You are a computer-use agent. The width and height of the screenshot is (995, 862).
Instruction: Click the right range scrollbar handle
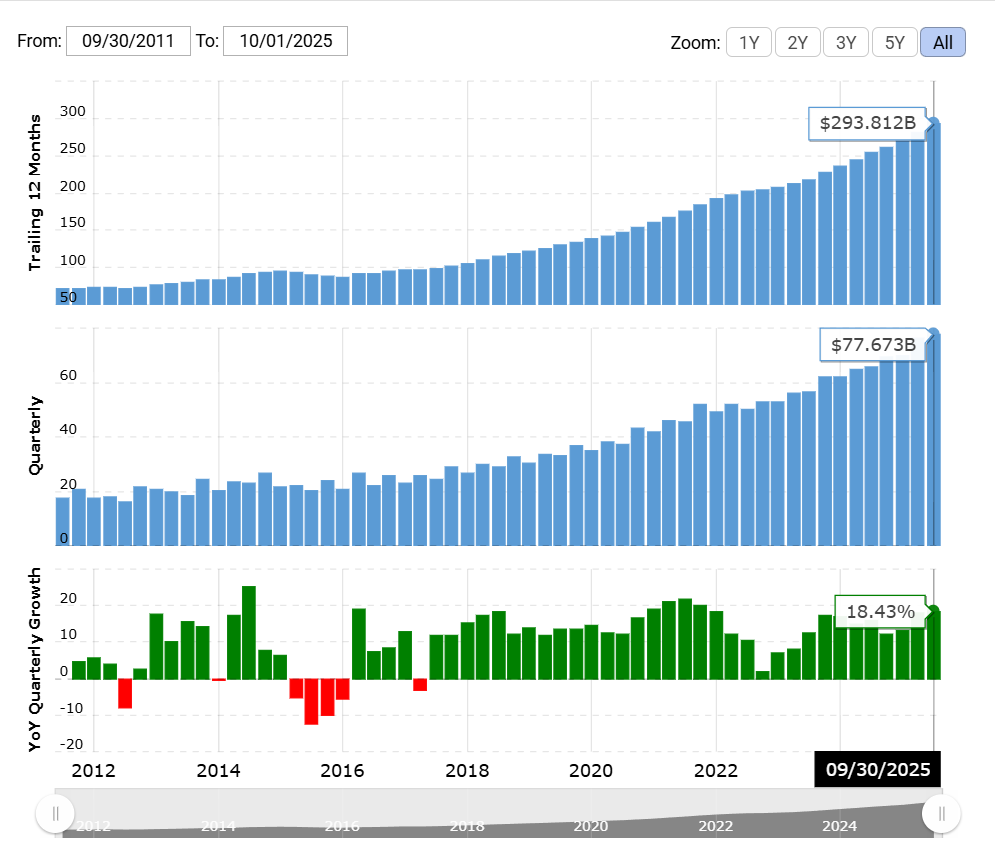(941, 813)
